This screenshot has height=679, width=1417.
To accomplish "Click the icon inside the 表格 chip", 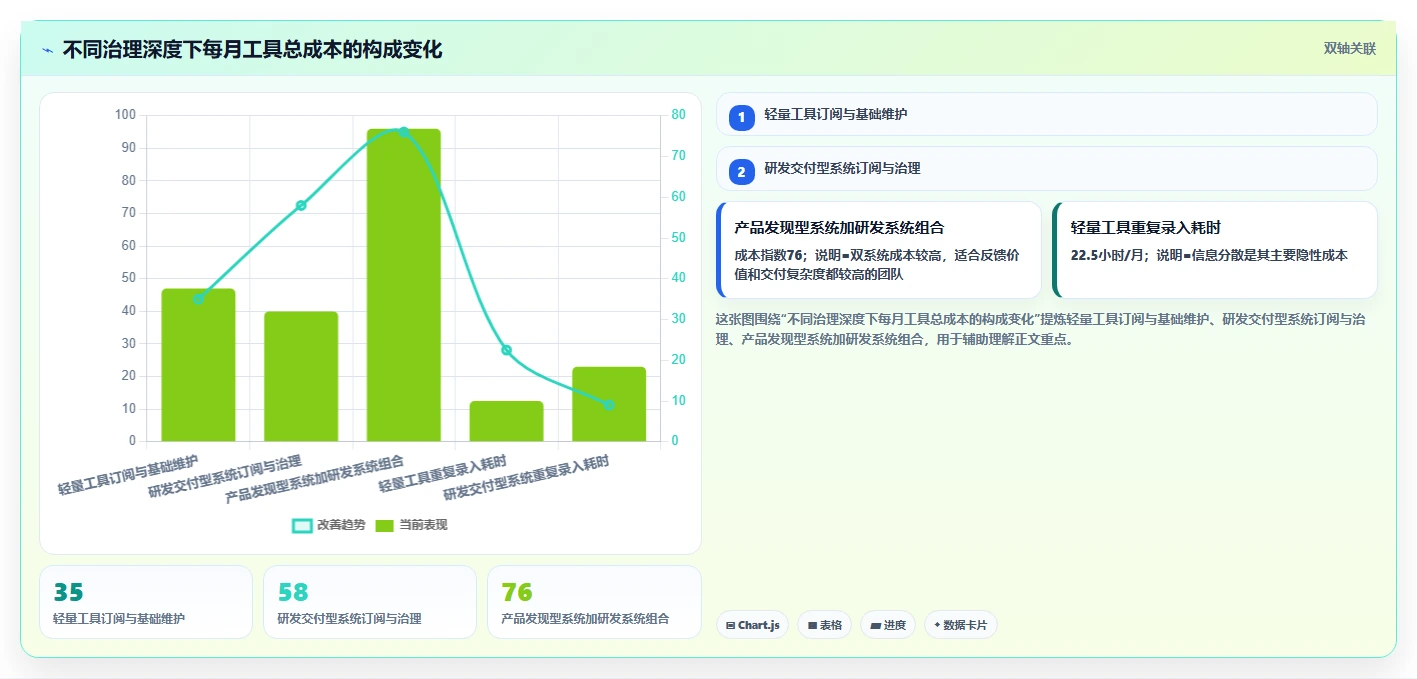I will click(812, 626).
